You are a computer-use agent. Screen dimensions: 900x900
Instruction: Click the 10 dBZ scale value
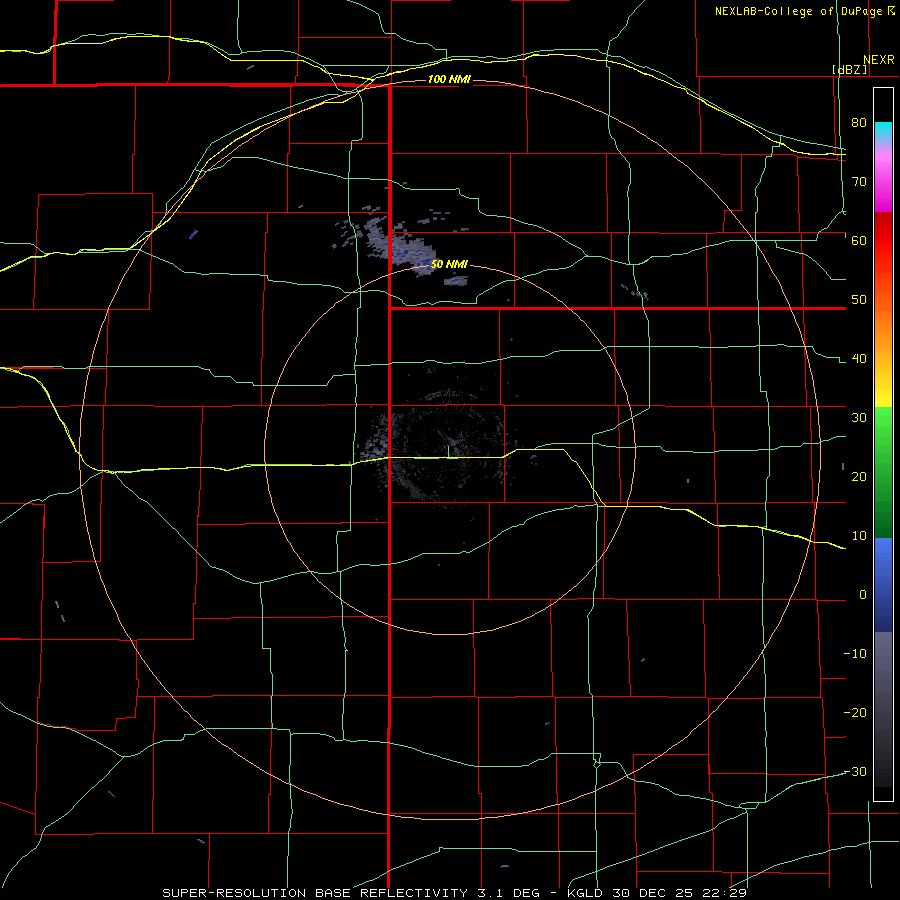tap(859, 536)
